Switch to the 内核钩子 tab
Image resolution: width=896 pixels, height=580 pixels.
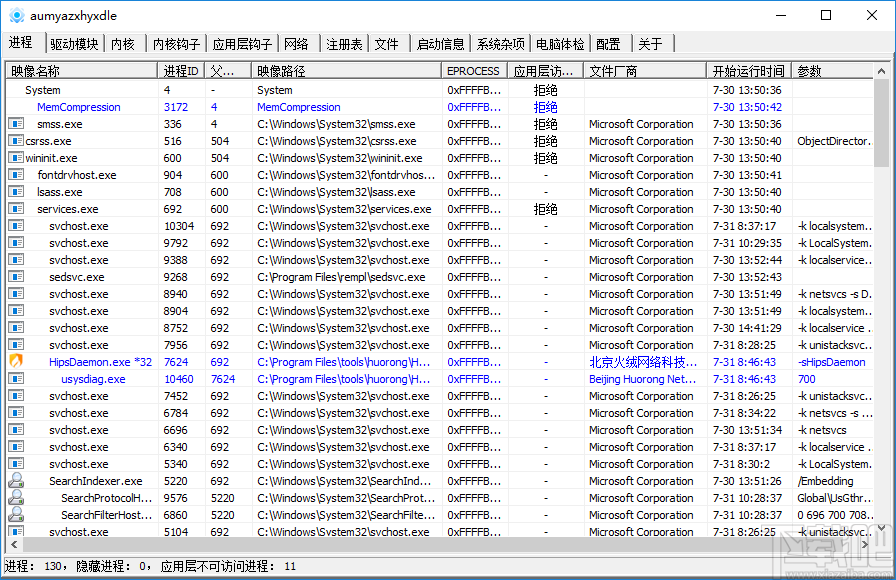(x=177, y=44)
